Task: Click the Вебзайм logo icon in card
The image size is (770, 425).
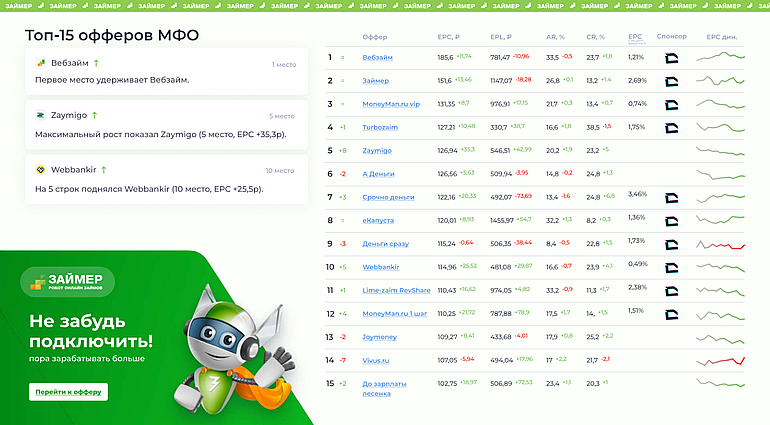Action: [x=41, y=63]
